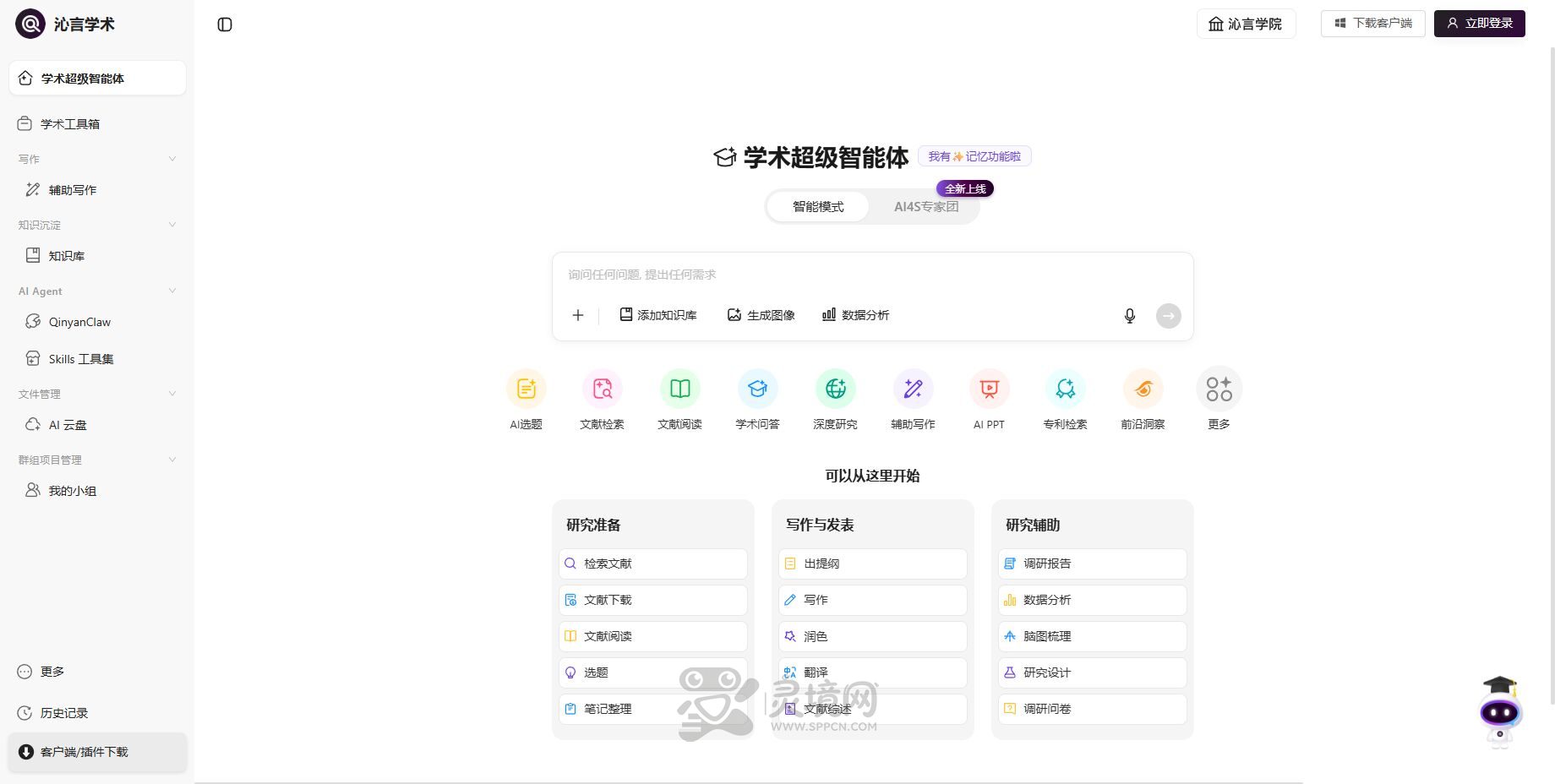
Task: Focus the 询问任何问题 input box
Action: [x=872, y=275]
